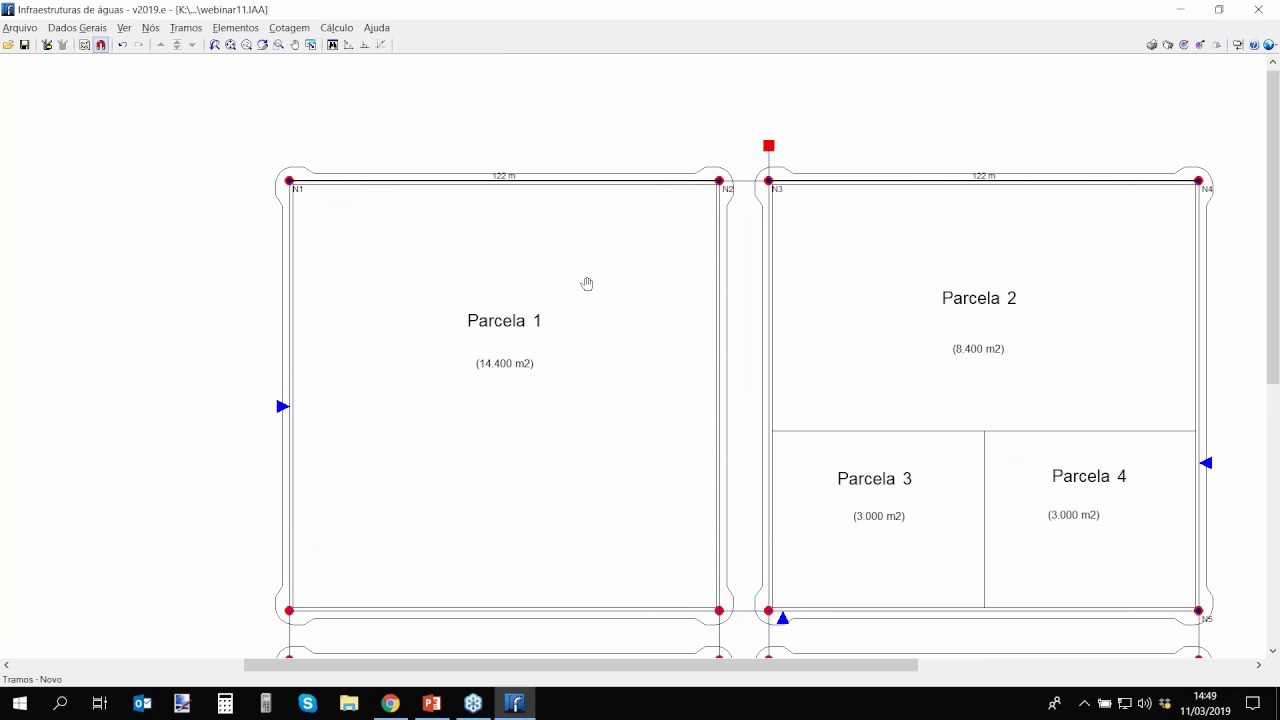Open the Windows Start menu
The height and width of the screenshot is (720, 1280).
(x=20, y=704)
